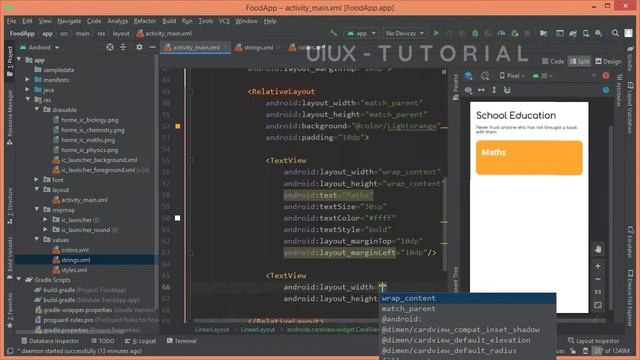Expand the ic_launcher_round mipmap item

click(46, 230)
